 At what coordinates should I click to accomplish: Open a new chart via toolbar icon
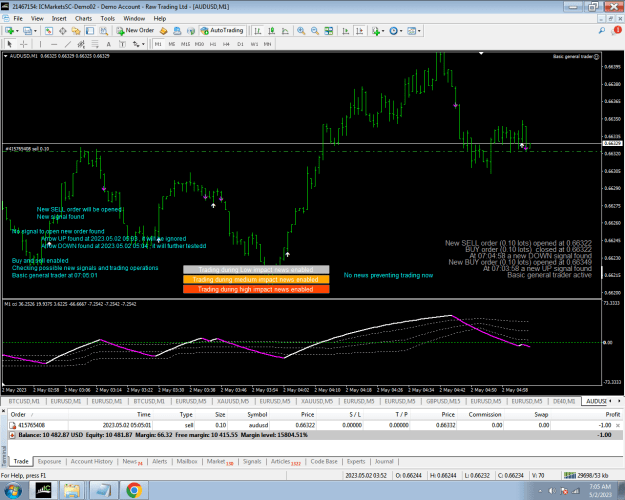(9, 31)
